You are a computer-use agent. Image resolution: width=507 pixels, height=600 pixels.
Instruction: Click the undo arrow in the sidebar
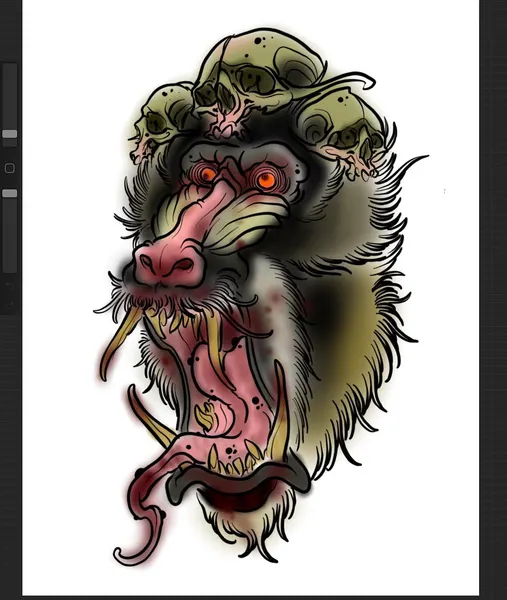coord(10,286)
